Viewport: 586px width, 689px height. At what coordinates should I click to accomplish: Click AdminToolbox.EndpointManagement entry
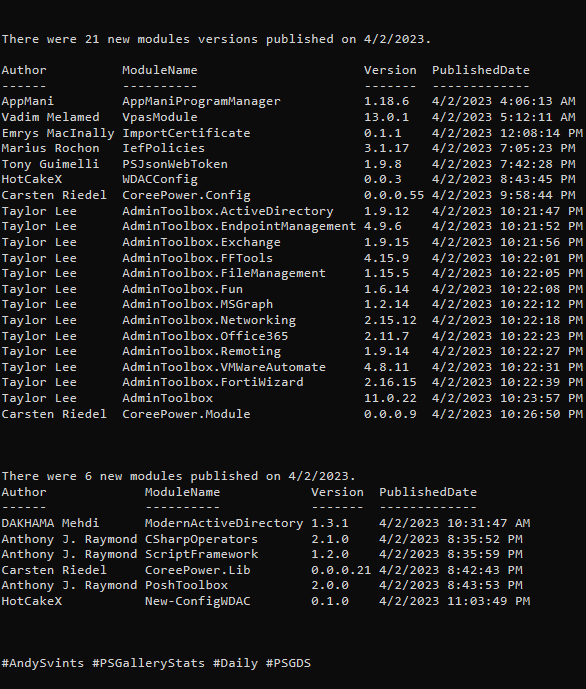coord(239,226)
